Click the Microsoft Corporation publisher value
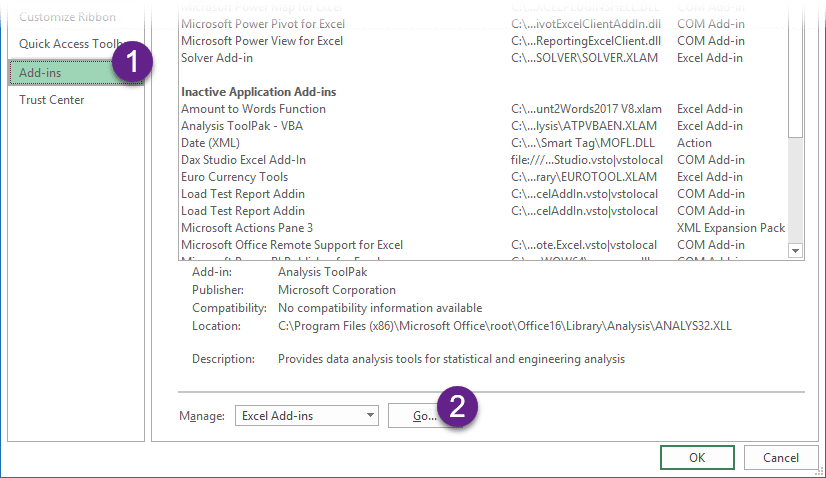 click(337, 290)
